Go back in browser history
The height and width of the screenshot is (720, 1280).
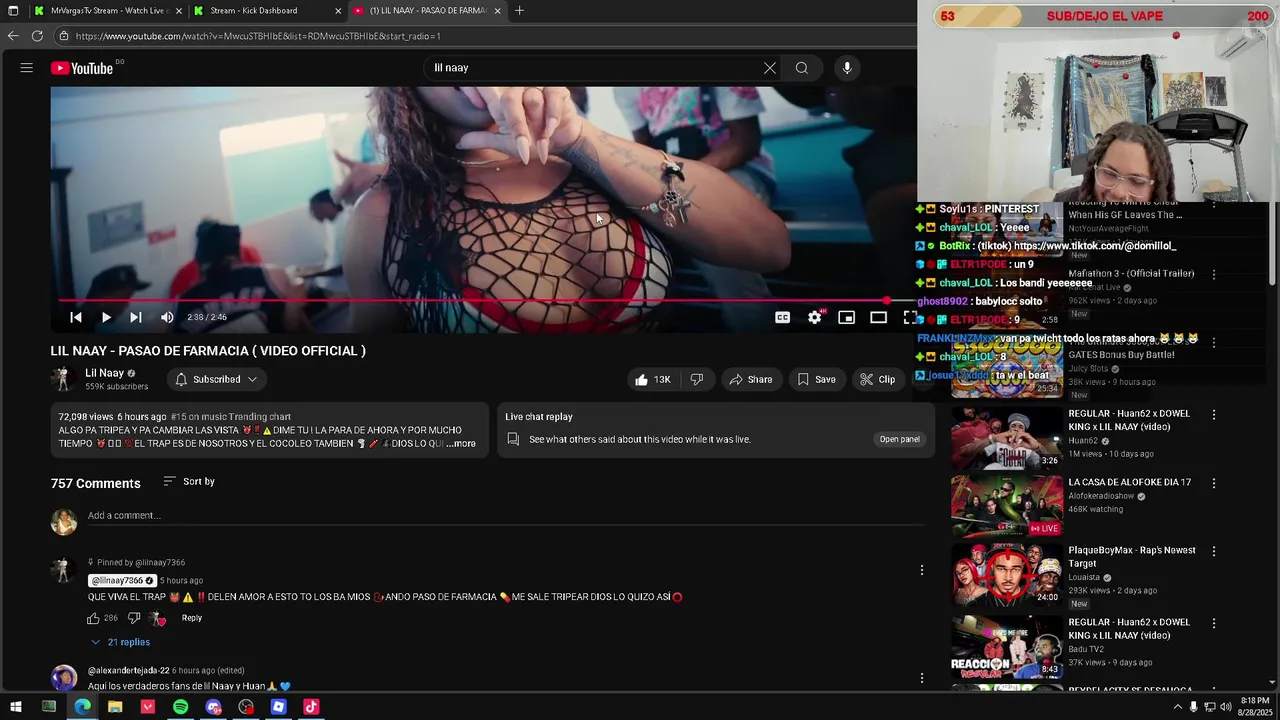[12, 36]
